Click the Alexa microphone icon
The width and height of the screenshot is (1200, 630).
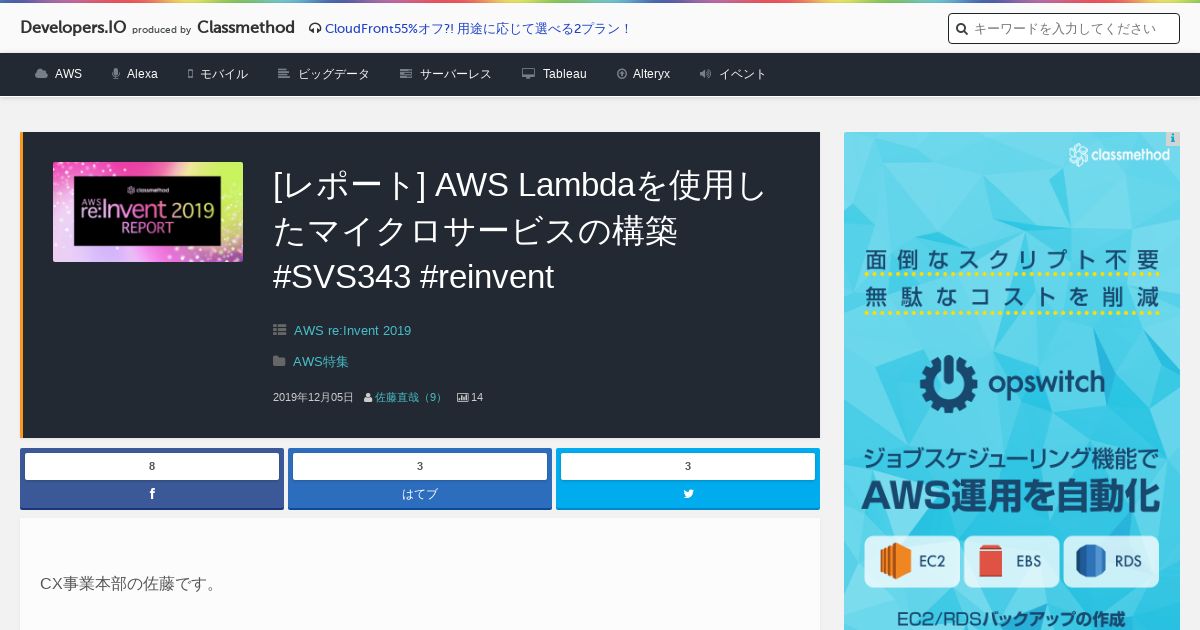pyautogui.click(x=116, y=74)
